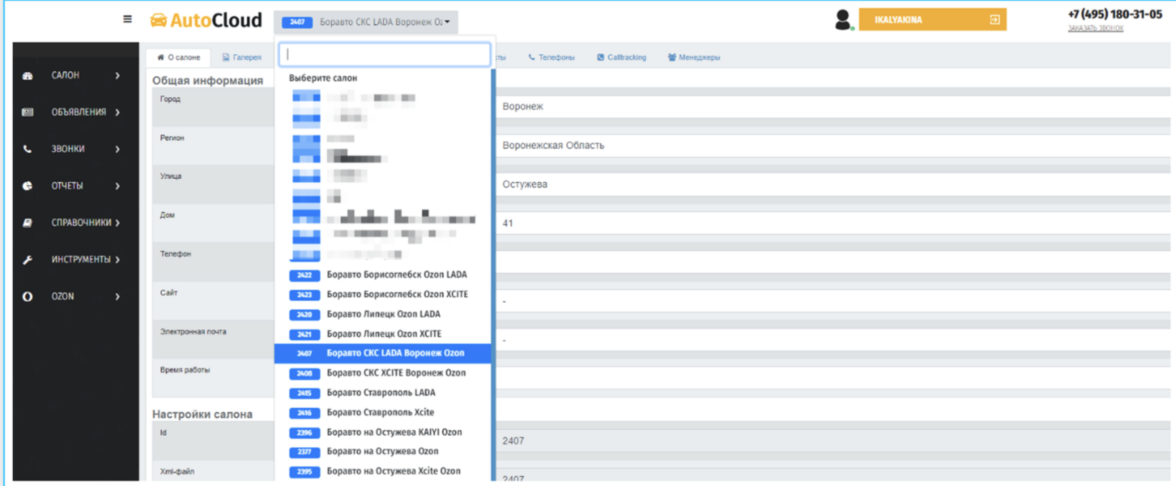Click the Ozon sidebar icon
Screen dimensions: 1176x486
pos(28,296)
